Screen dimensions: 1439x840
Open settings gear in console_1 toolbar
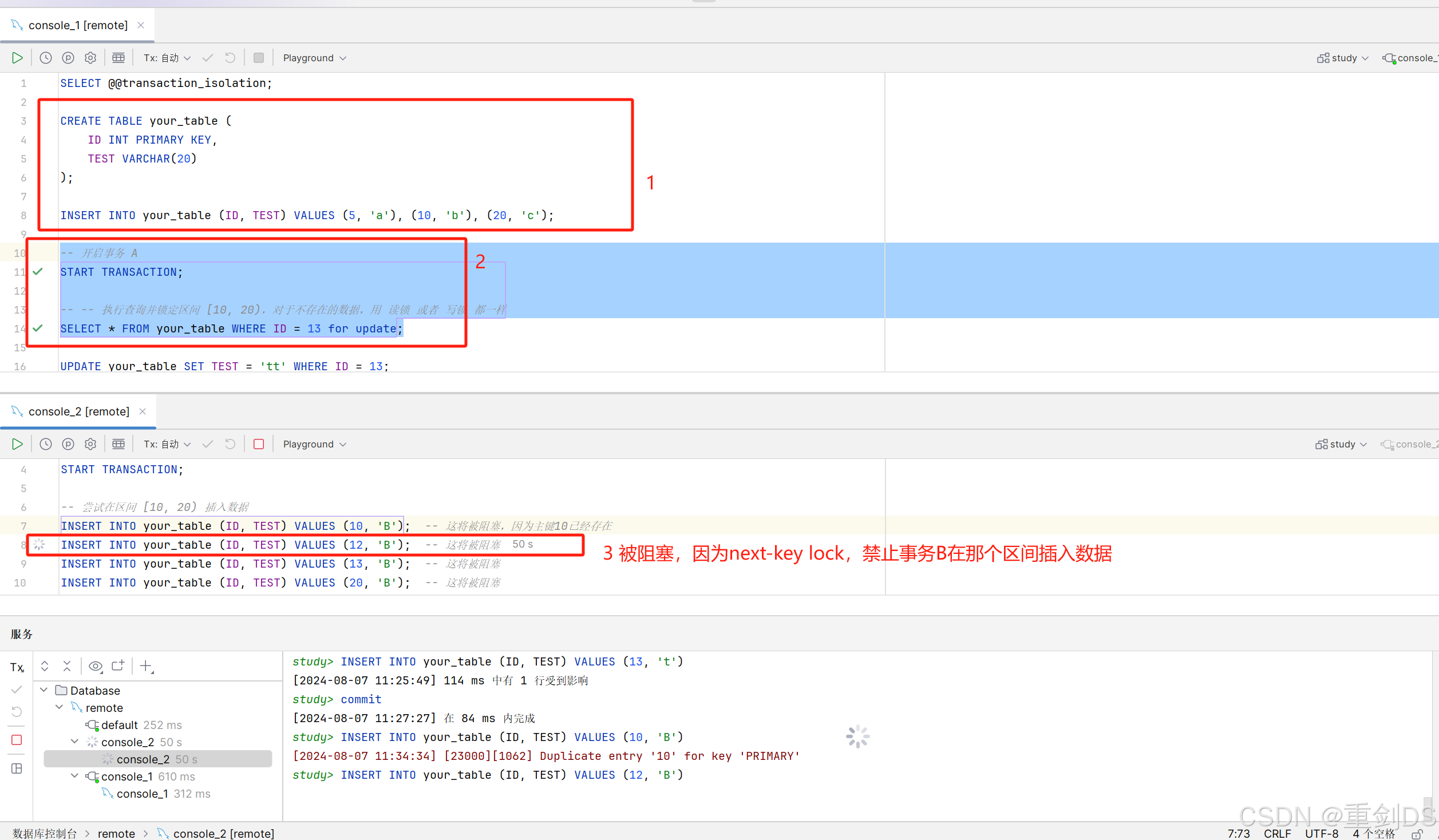90,58
